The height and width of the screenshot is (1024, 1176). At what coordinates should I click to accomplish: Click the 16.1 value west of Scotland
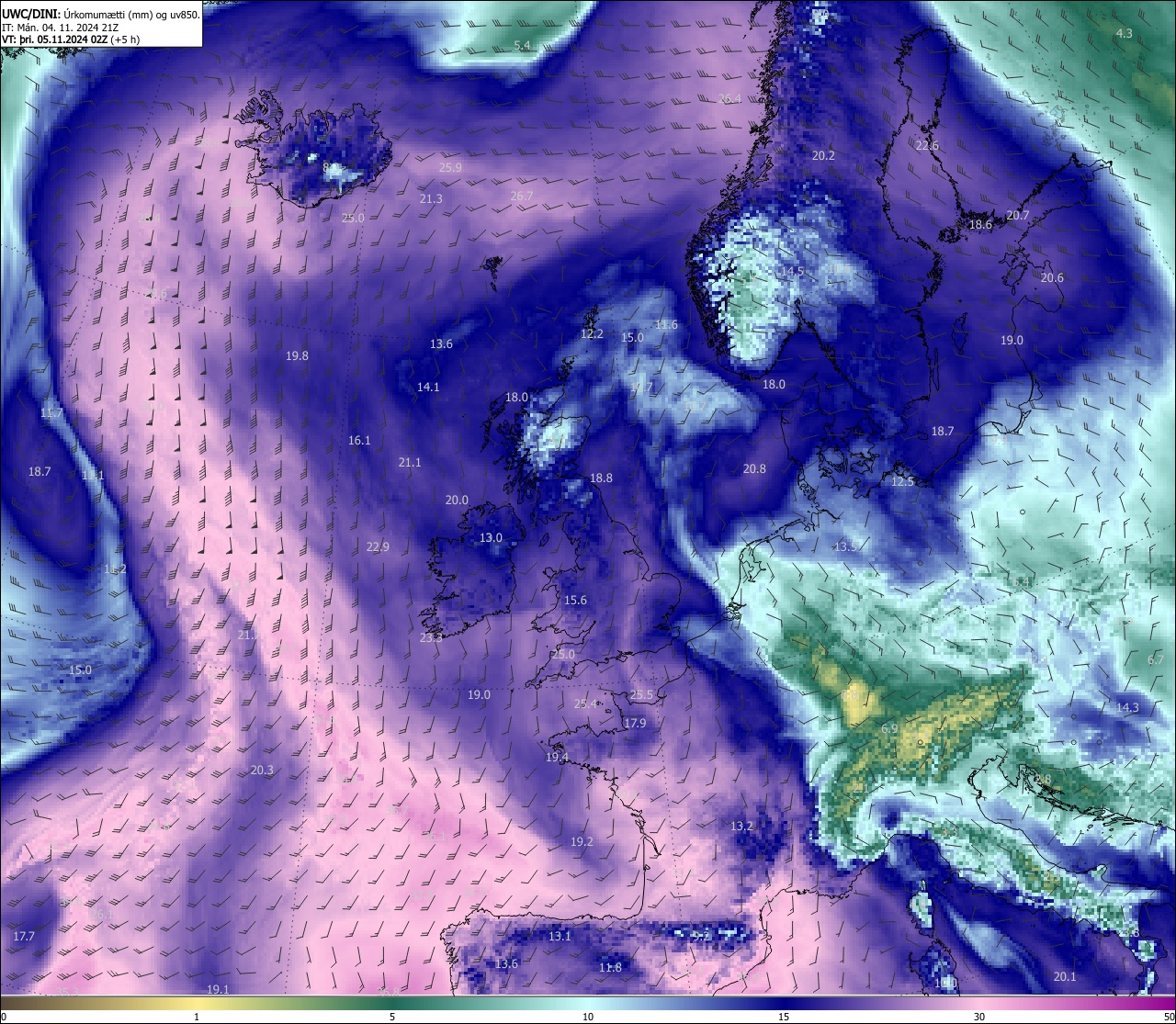(x=359, y=441)
